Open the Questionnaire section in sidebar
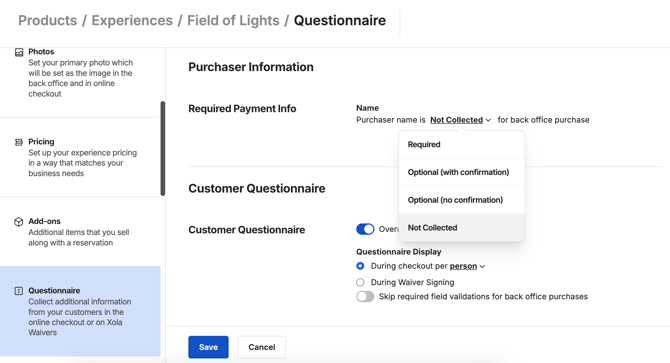Viewport: 670px width, 363px height. click(80, 311)
